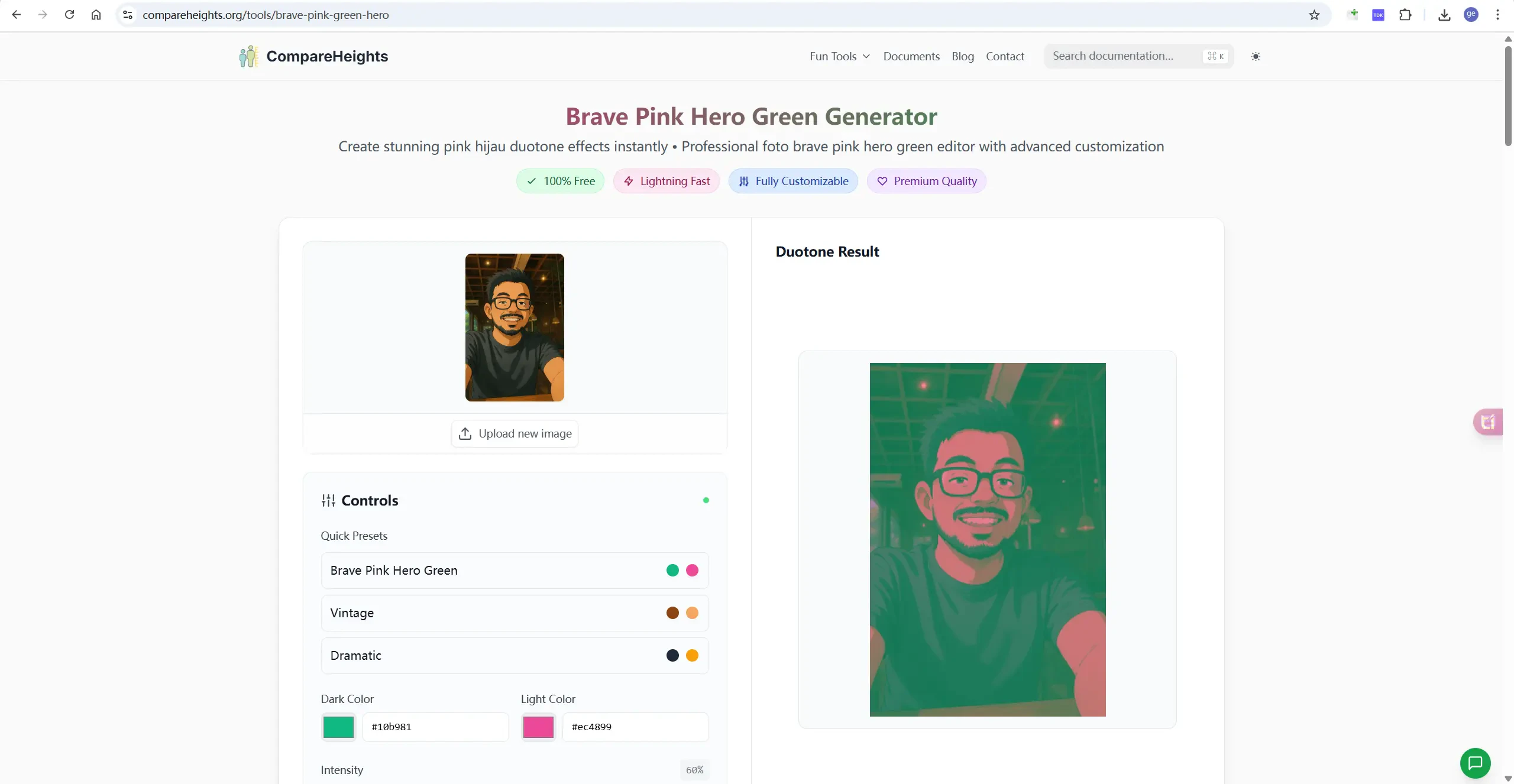1514x784 pixels.
Task: Click the pink floating side widget icon
Action: (x=1488, y=422)
